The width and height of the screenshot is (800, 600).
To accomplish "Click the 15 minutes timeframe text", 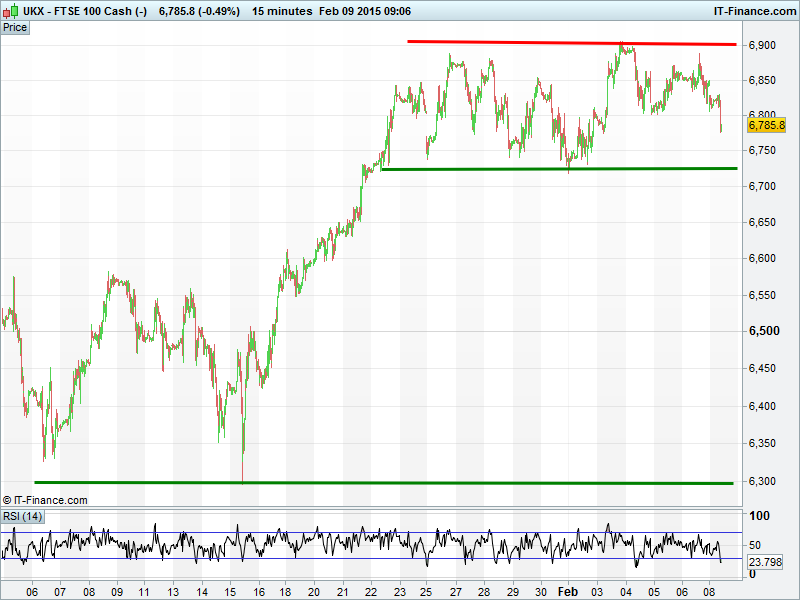I will click(x=282, y=11).
